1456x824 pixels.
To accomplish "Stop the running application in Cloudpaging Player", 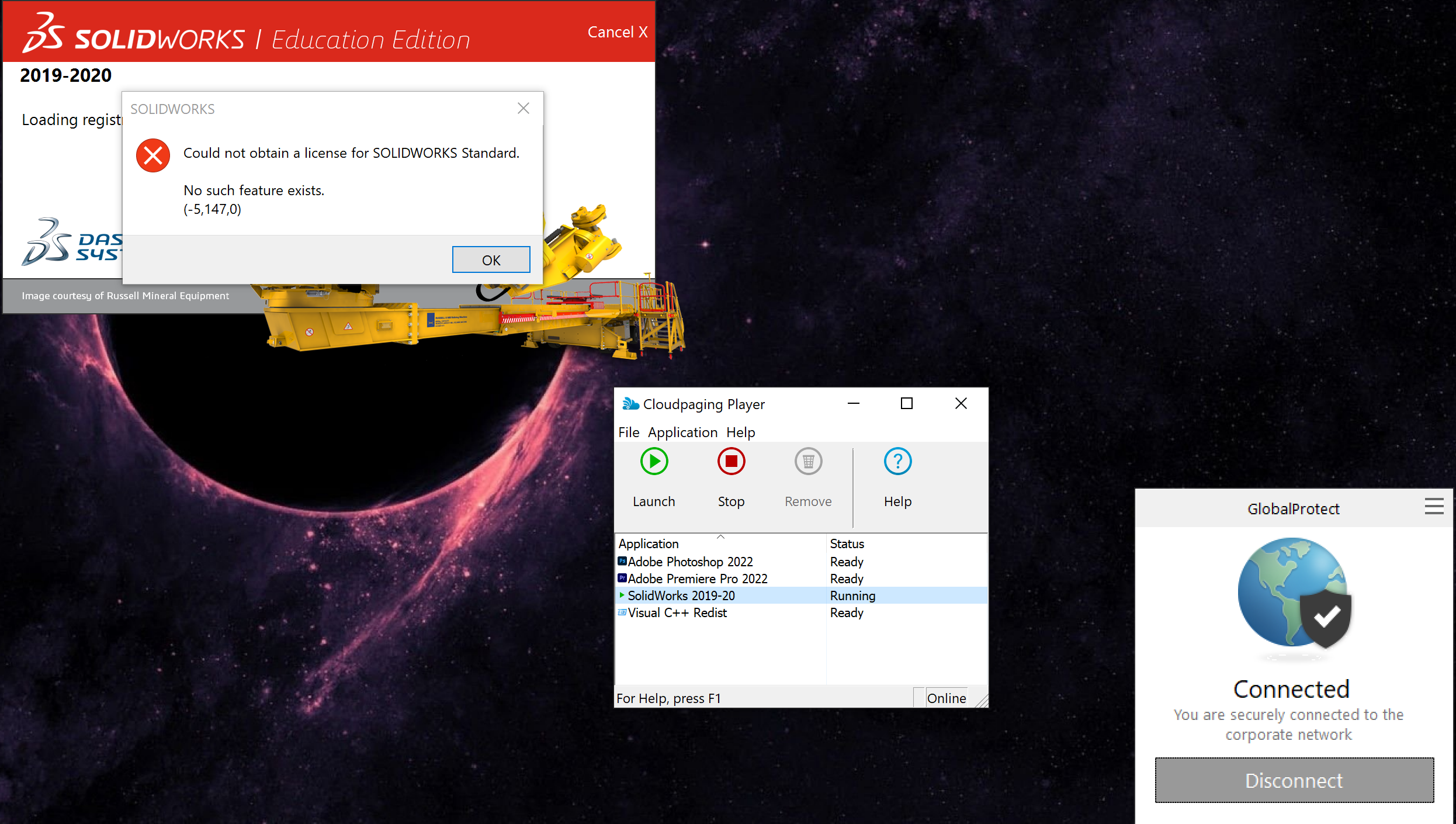I will click(x=731, y=477).
